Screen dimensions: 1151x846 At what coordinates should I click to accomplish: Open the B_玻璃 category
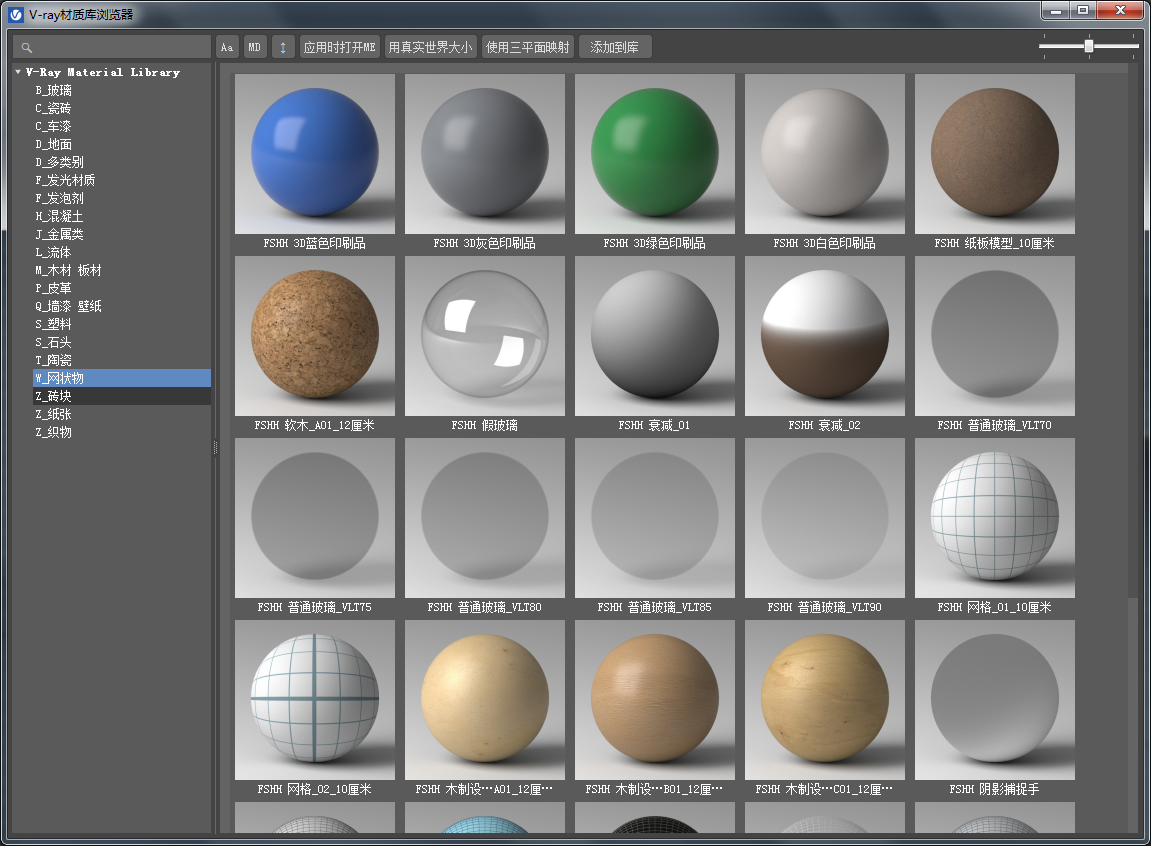(54, 90)
